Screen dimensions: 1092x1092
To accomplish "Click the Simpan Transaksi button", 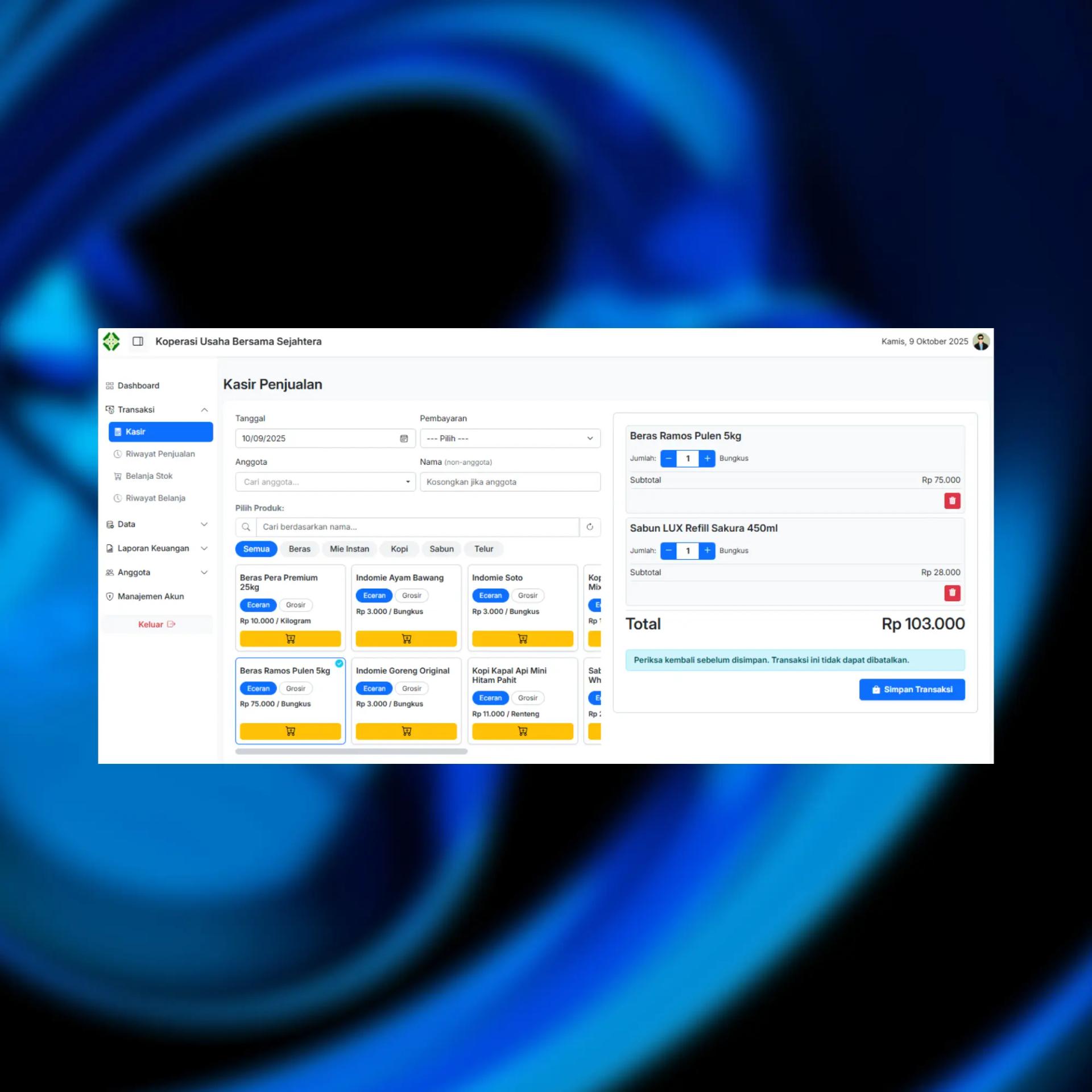I will (912, 689).
